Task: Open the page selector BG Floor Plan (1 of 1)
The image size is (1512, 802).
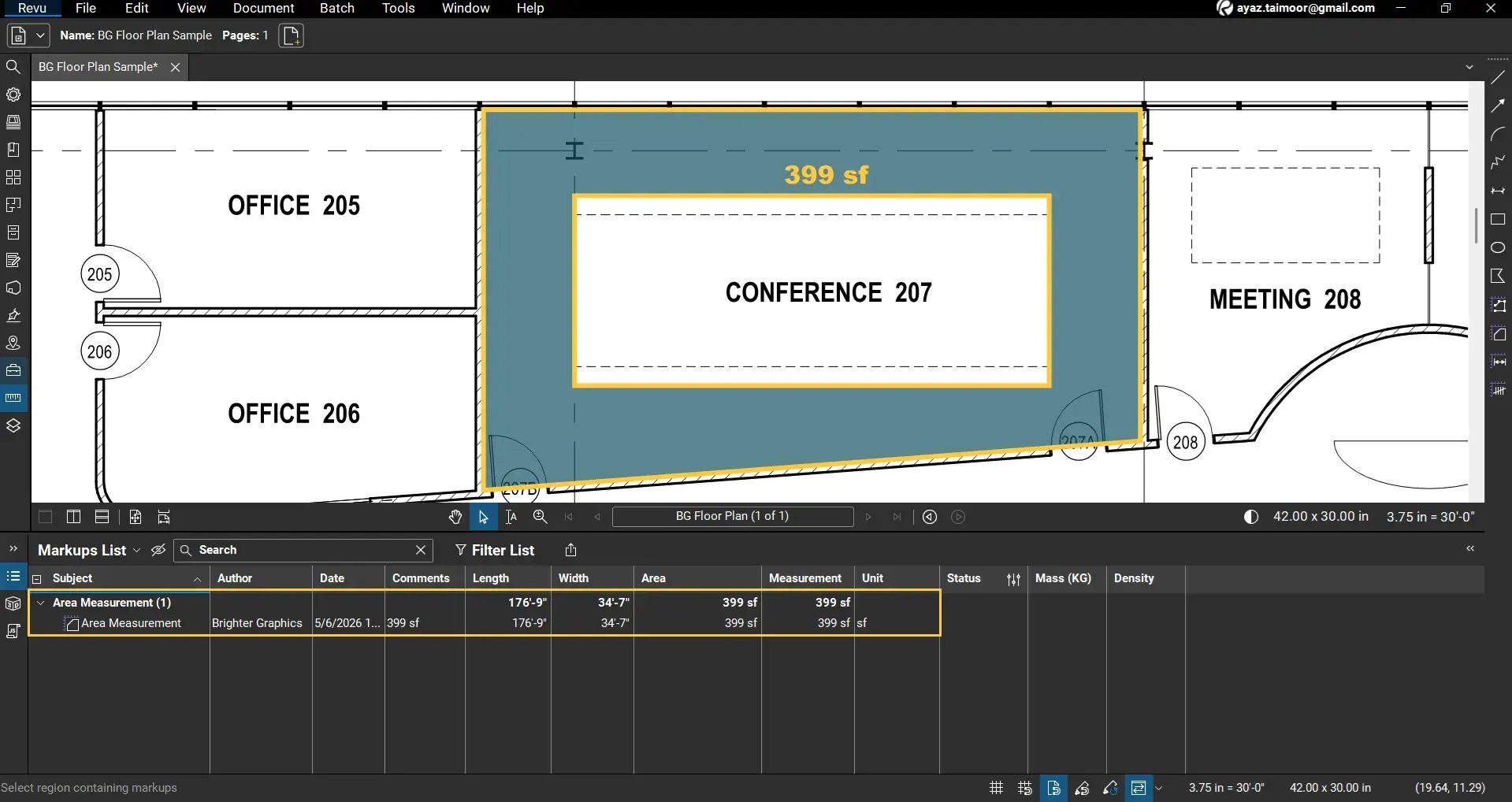Action: (x=733, y=517)
